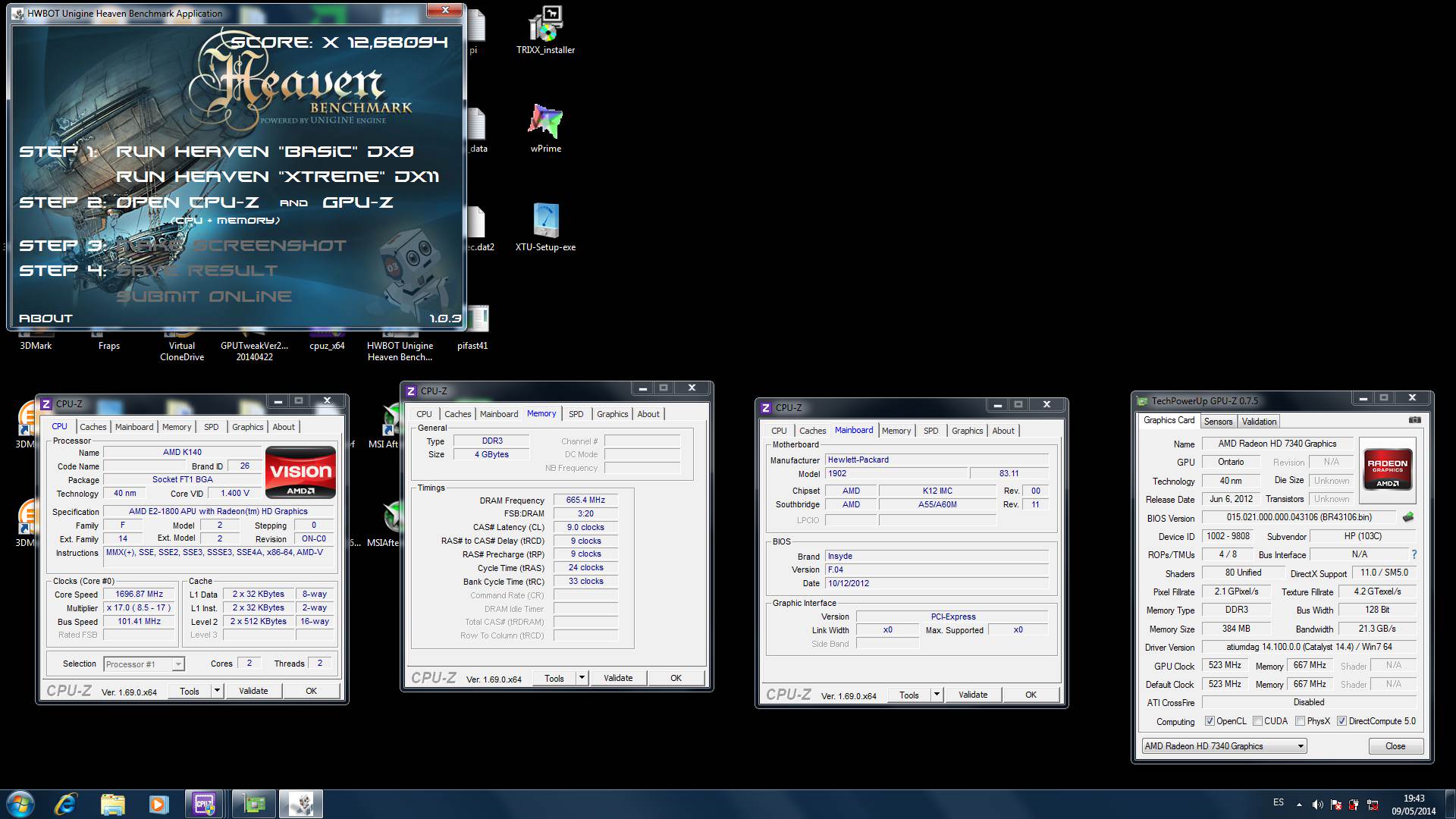
Task: Click the GPU-Z screenshot camera icon
Action: [x=1414, y=420]
